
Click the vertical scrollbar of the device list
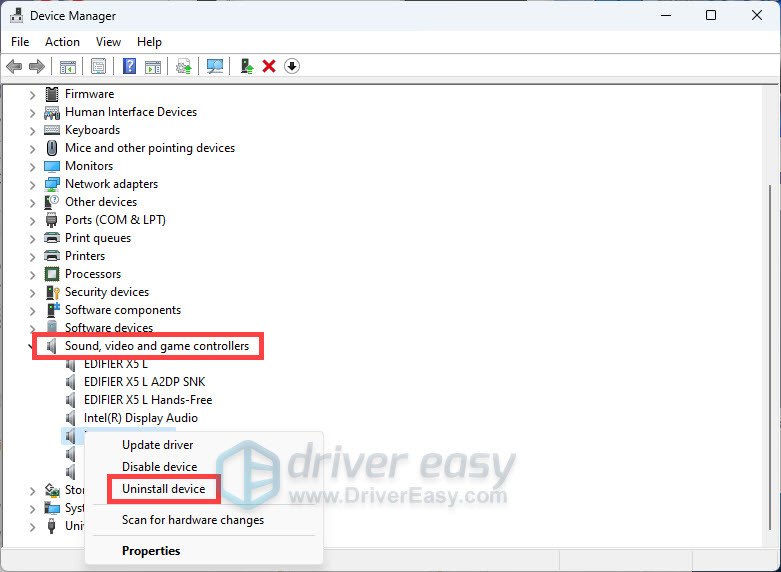click(x=768, y=300)
